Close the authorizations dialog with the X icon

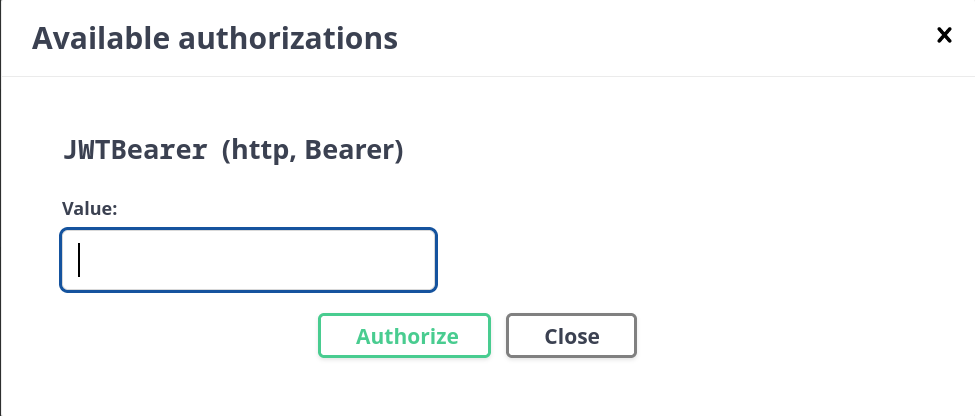tap(943, 36)
